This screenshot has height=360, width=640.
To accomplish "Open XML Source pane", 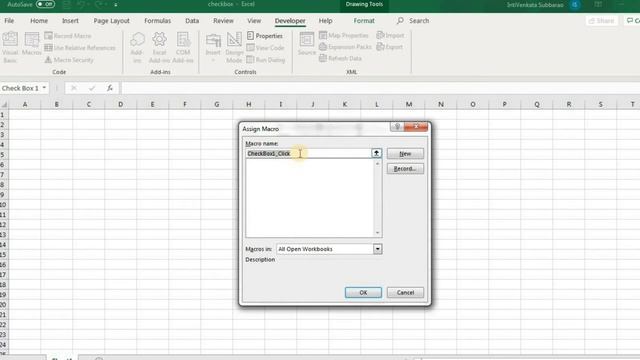I will [x=307, y=44].
